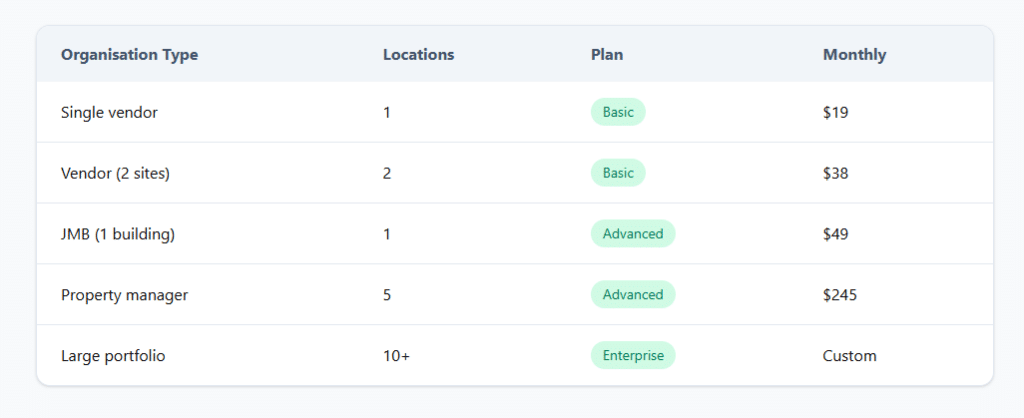Click the Organisation Type column header
Screen dimensions: 1024x418
coord(129,55)
